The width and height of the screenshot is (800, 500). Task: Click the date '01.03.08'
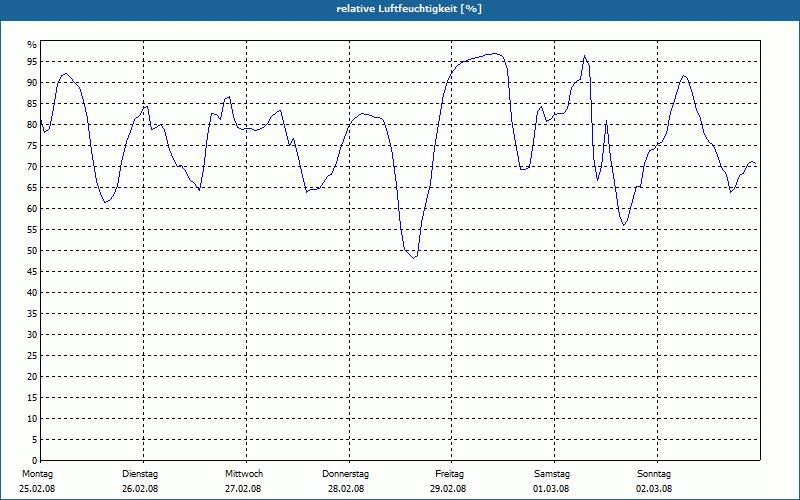tap(551, 489)
